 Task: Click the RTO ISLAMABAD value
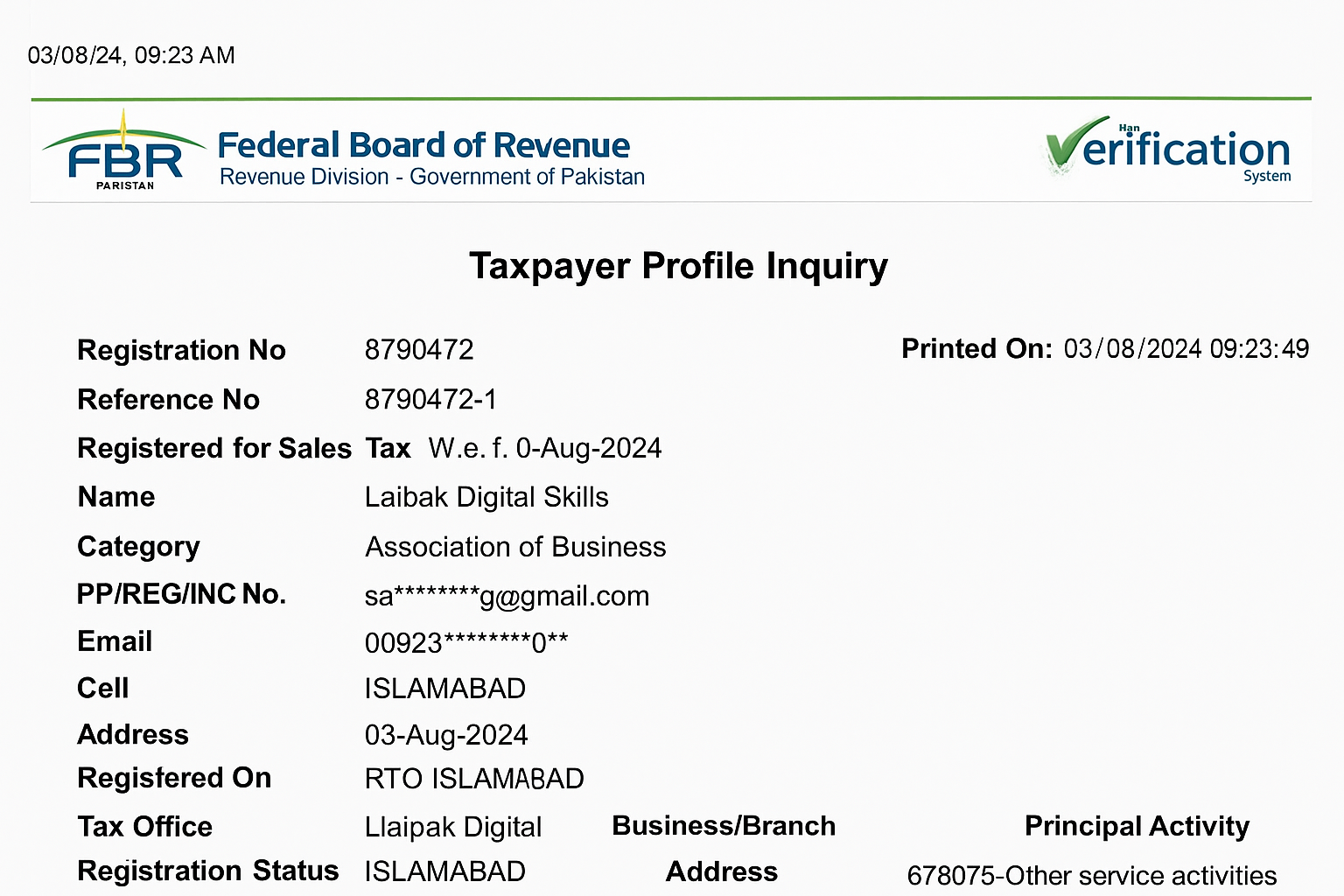point(474,779)
